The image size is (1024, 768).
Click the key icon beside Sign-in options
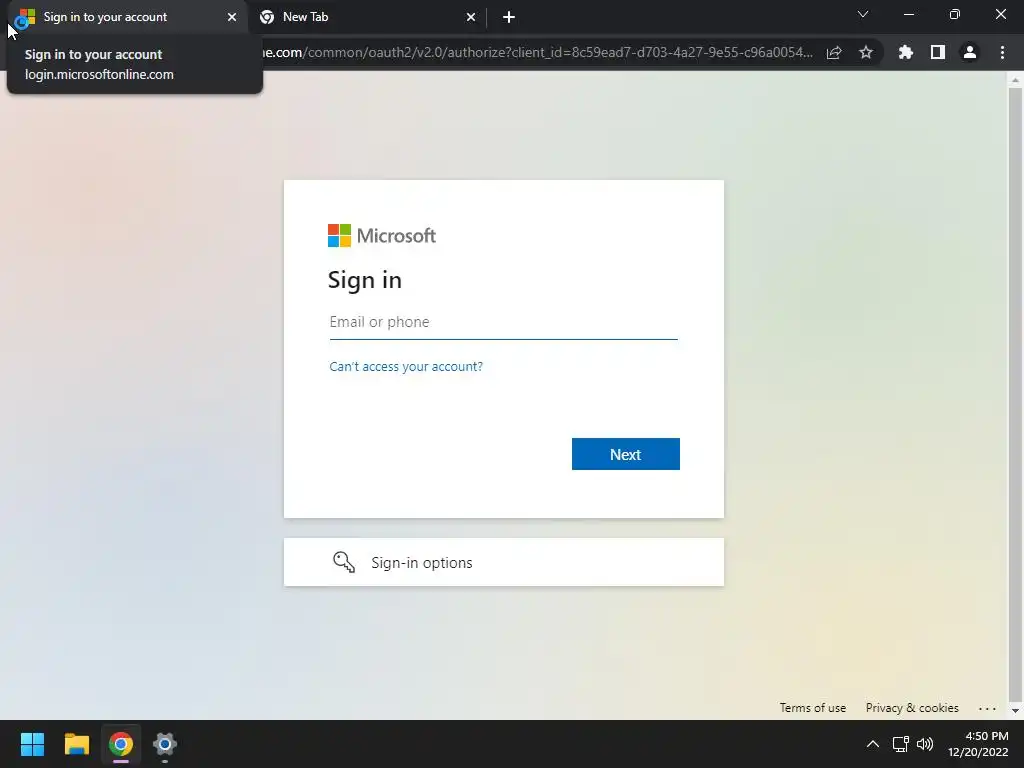tap(344, 562)
